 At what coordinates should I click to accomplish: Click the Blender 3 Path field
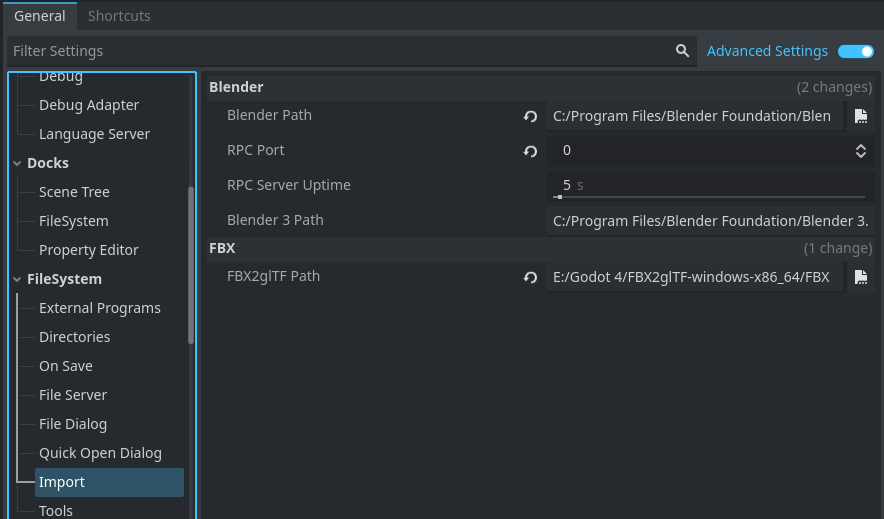(710, 221)
